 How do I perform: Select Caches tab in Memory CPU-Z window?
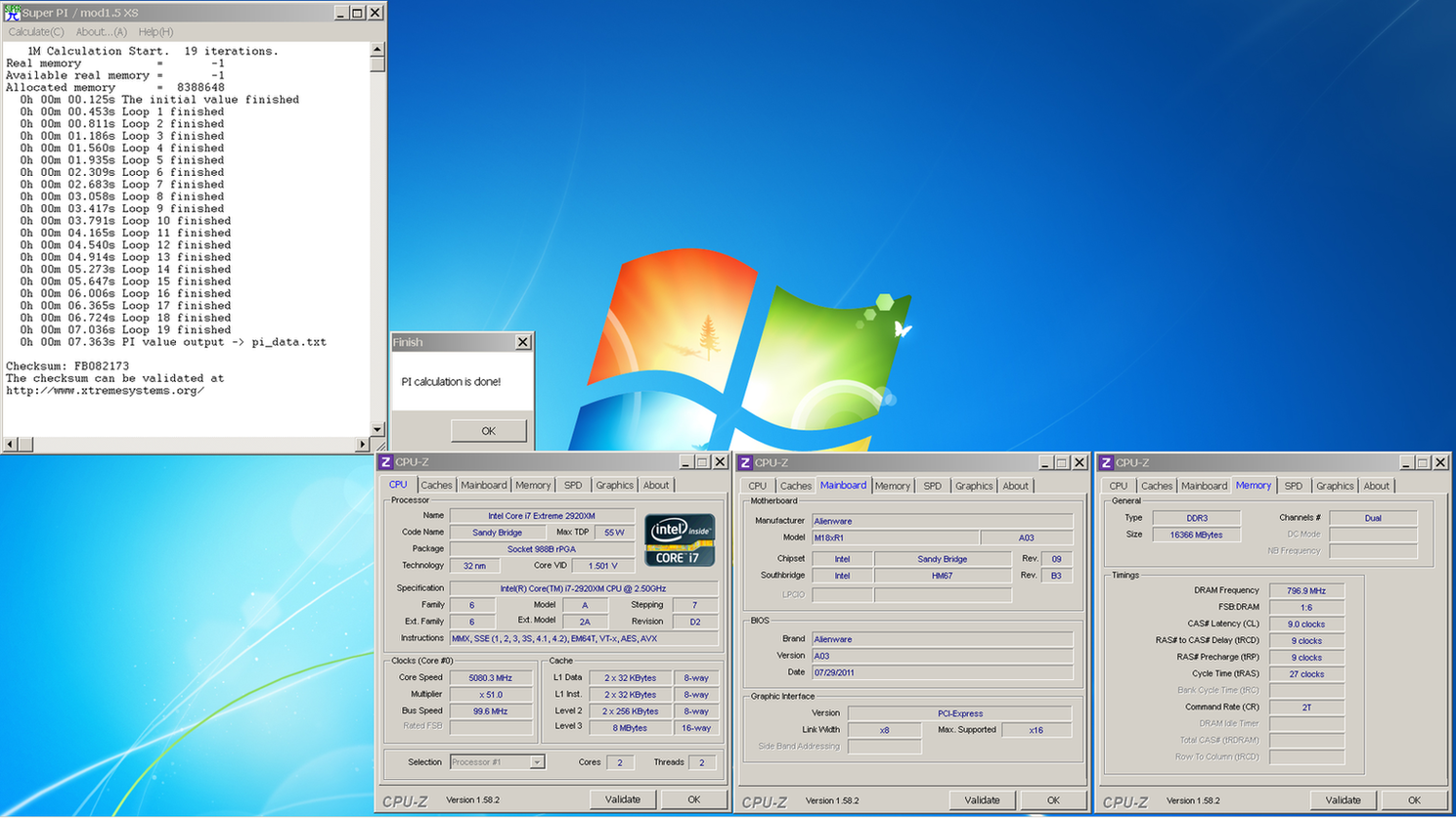(1157, 487)
